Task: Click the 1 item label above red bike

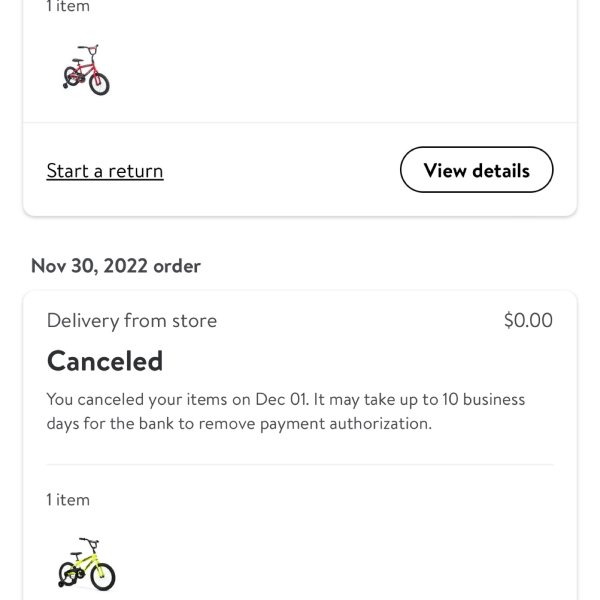Action: (x=68, y=7)
